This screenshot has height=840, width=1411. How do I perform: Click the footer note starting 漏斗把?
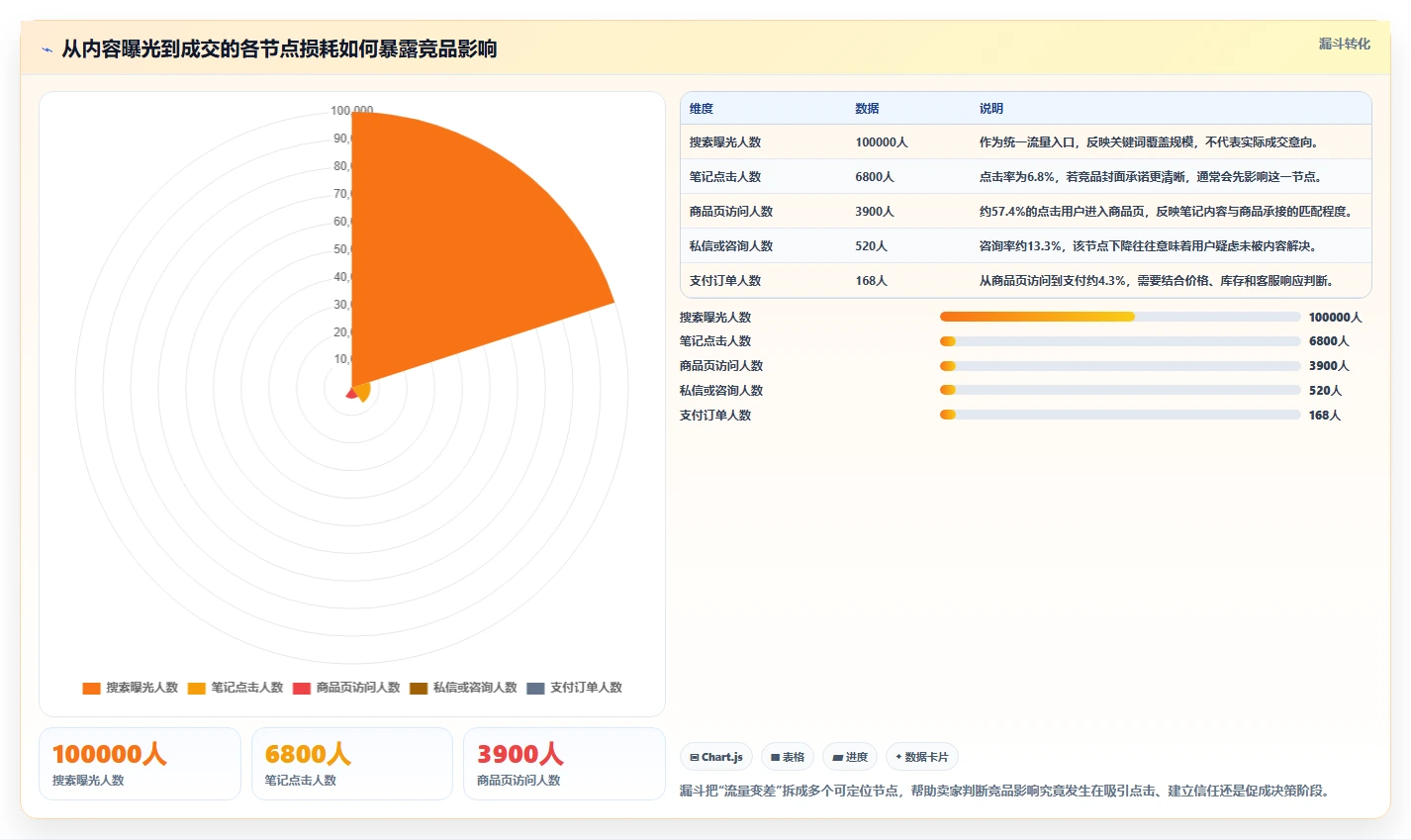click(1006, 792)
